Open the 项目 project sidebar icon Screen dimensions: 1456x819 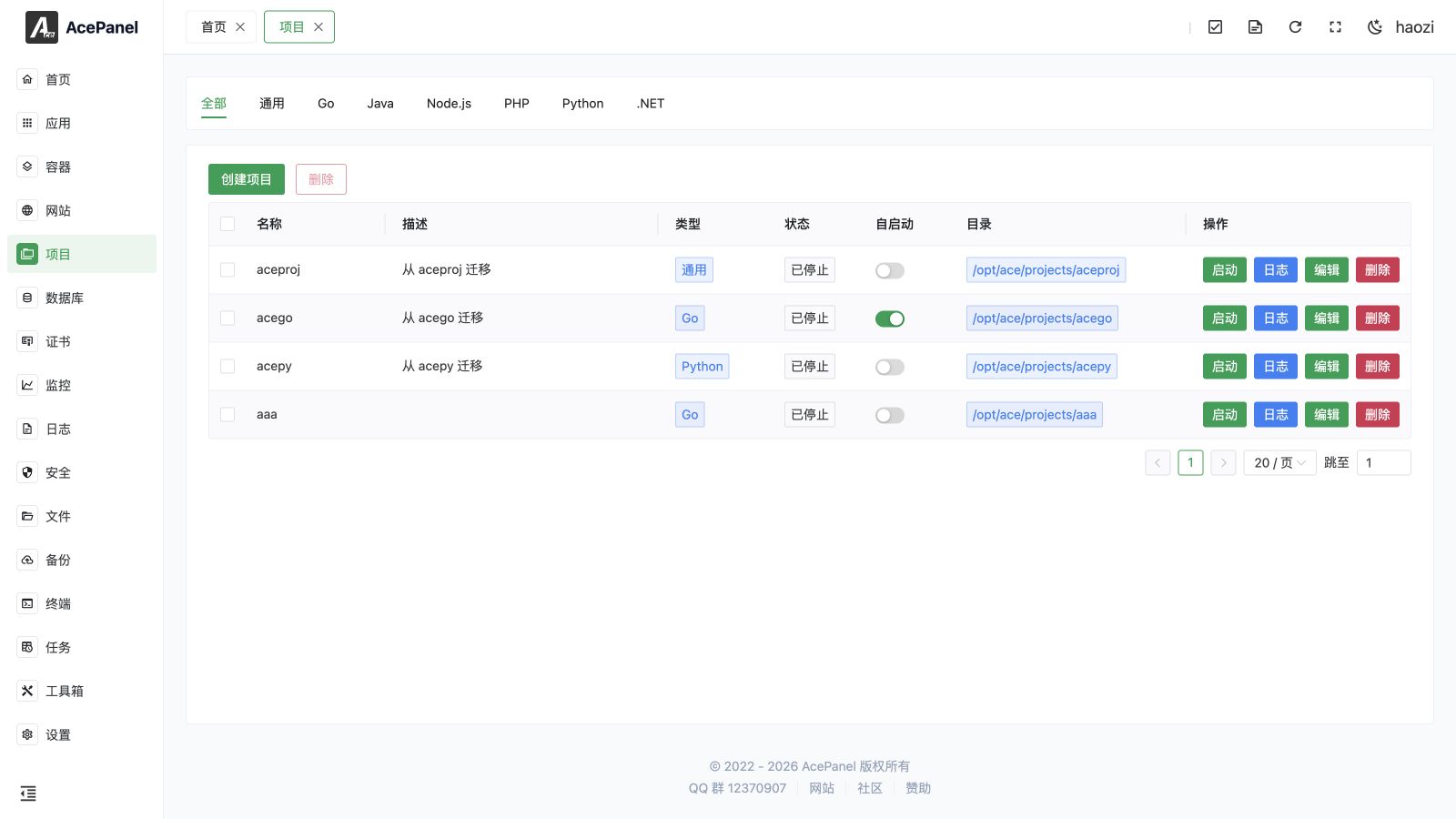[27, 254]
